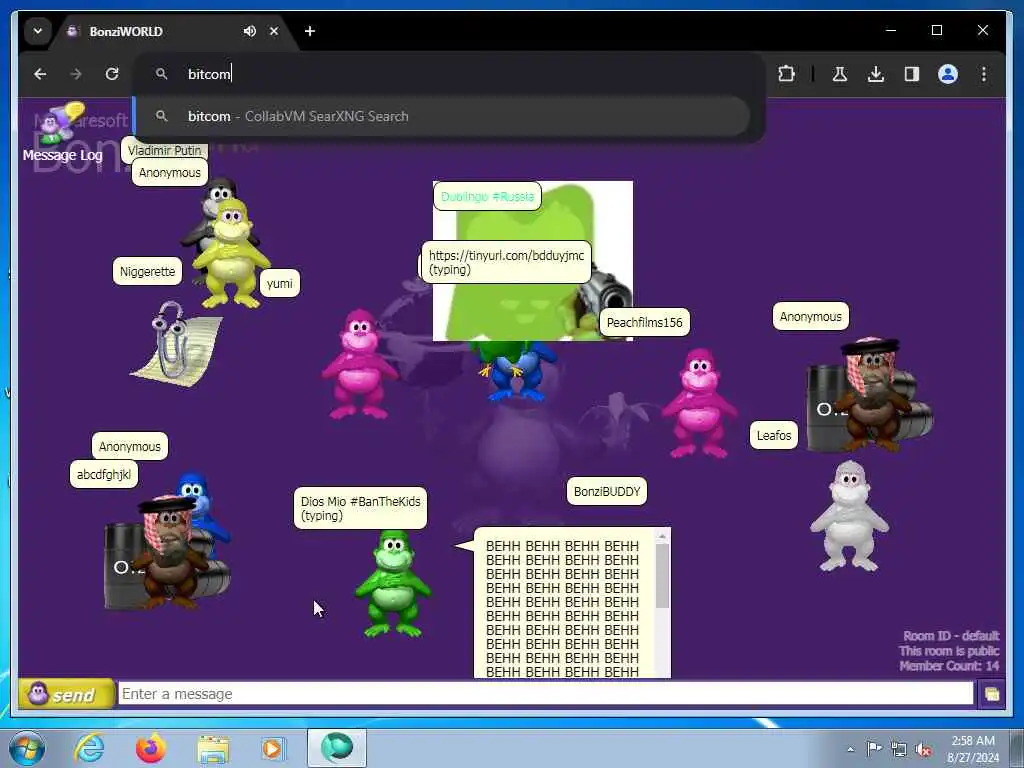Open the taskbar clock 2:58 AM

coord(973,749)
